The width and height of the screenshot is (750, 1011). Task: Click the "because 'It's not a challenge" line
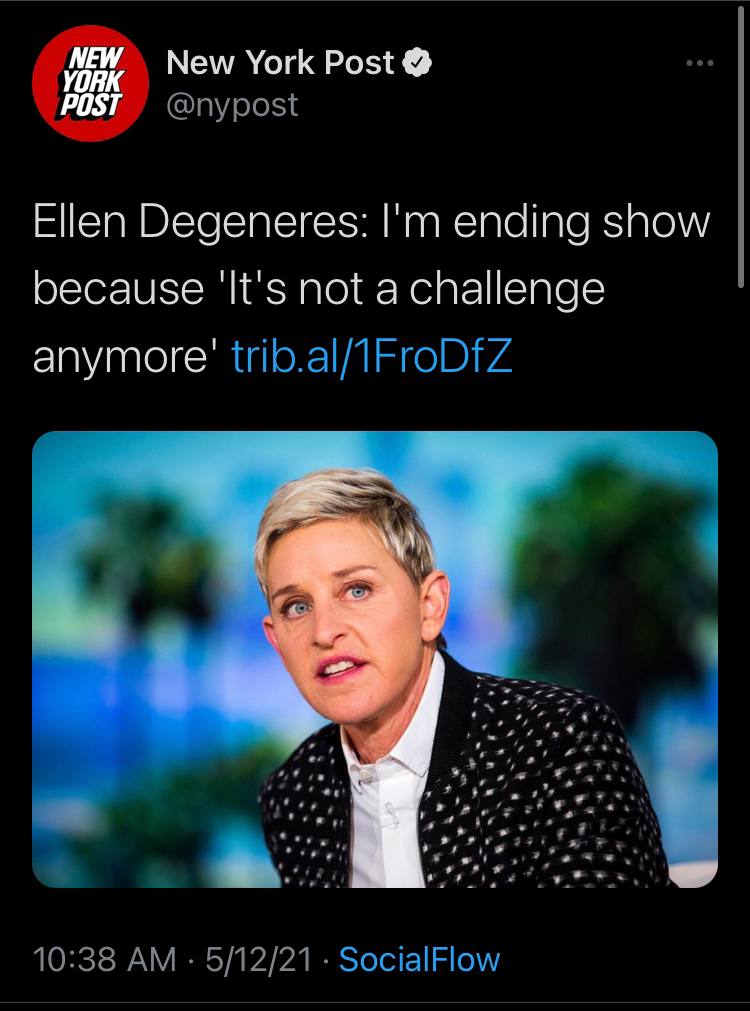319,288
